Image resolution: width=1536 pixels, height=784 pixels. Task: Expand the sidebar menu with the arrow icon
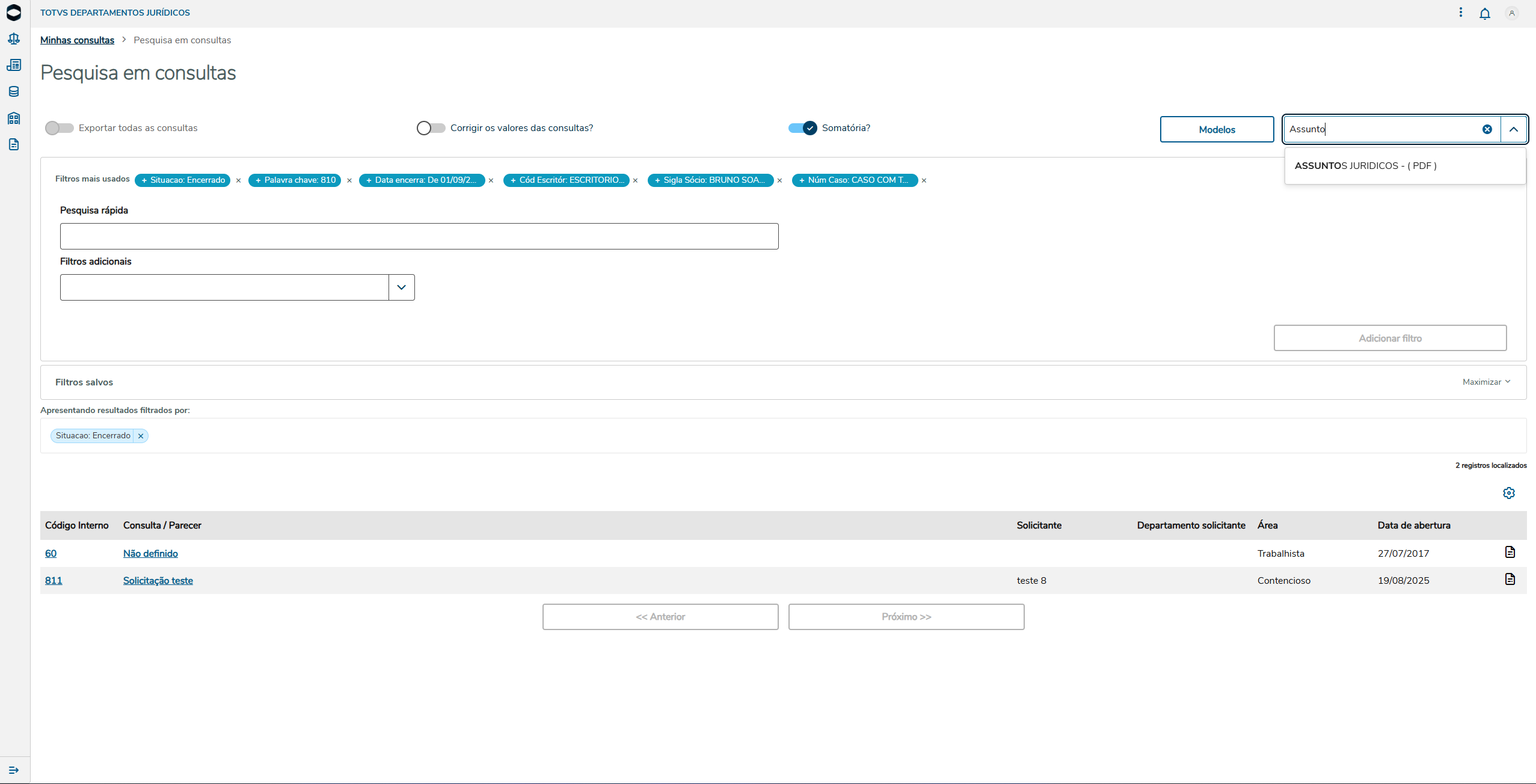(x=14, y=770)
